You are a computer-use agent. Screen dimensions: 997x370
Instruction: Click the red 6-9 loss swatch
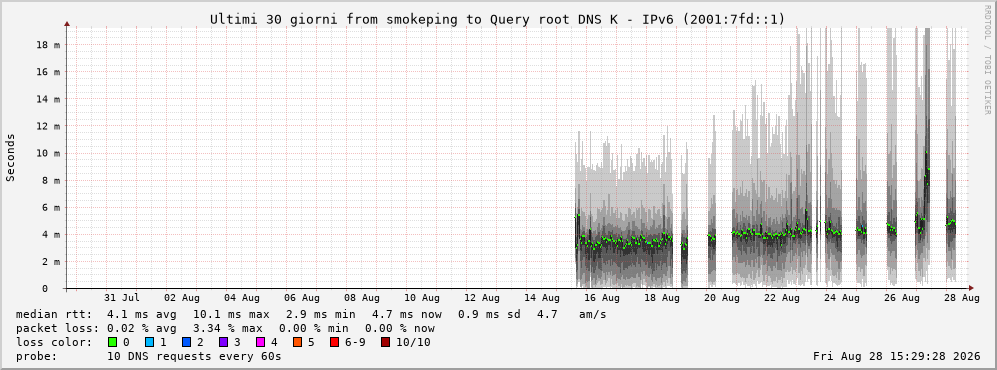click(334, 343)
